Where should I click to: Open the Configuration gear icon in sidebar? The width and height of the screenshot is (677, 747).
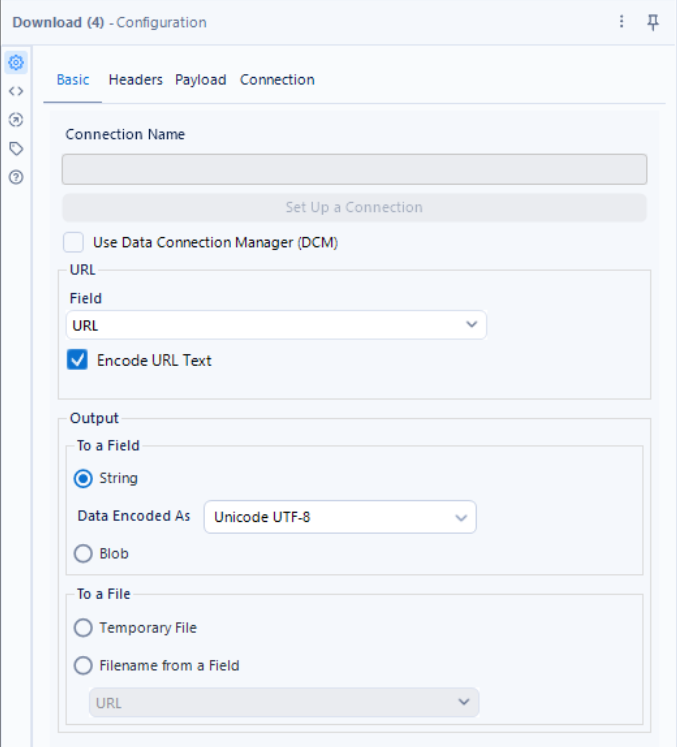point(16,62)
